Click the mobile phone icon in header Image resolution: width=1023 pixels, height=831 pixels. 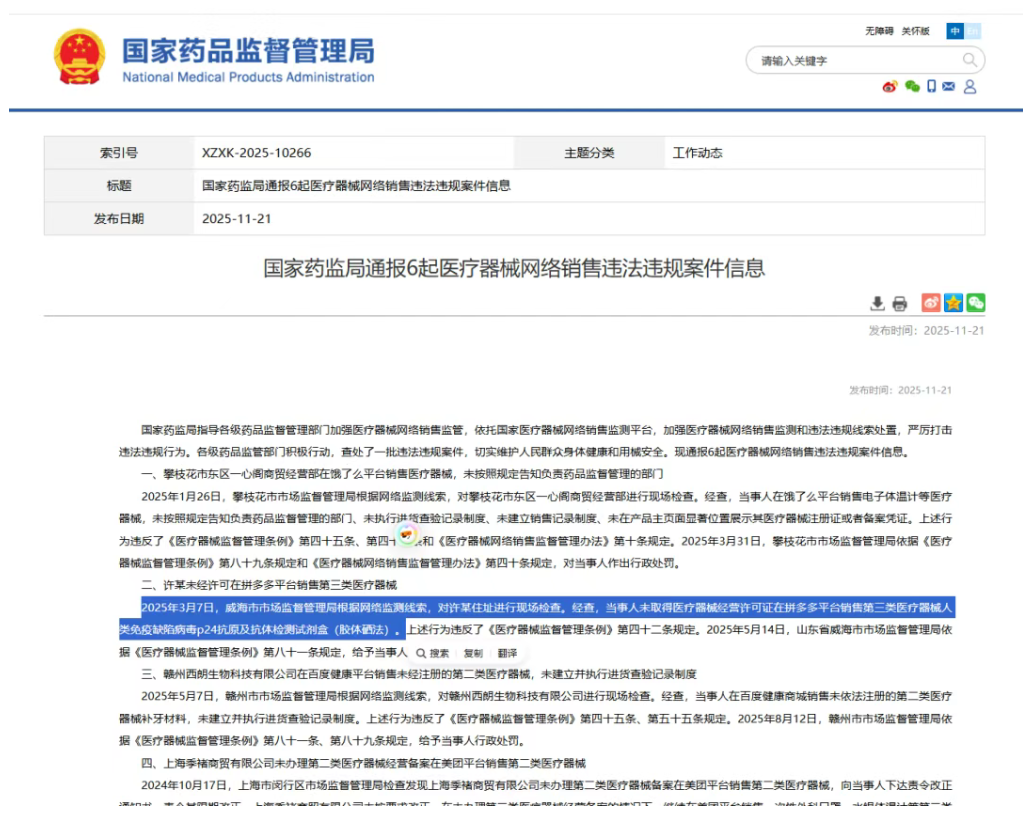(931, 87)
